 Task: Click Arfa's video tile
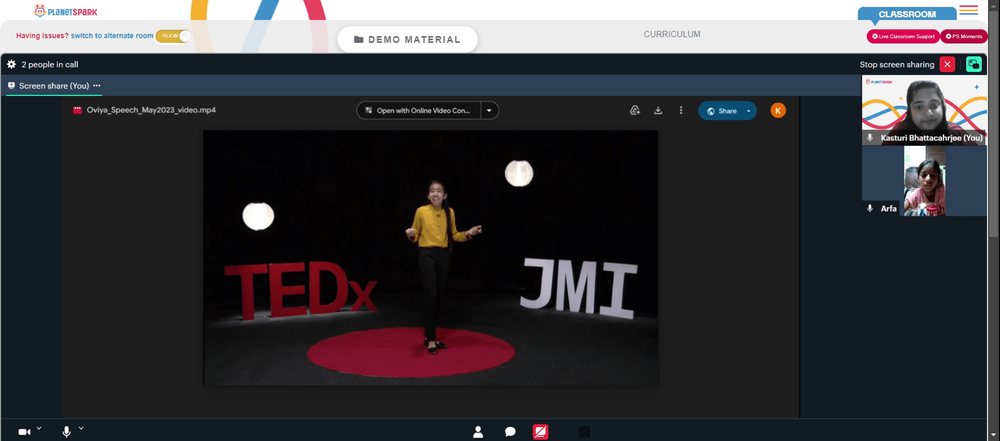924,181
